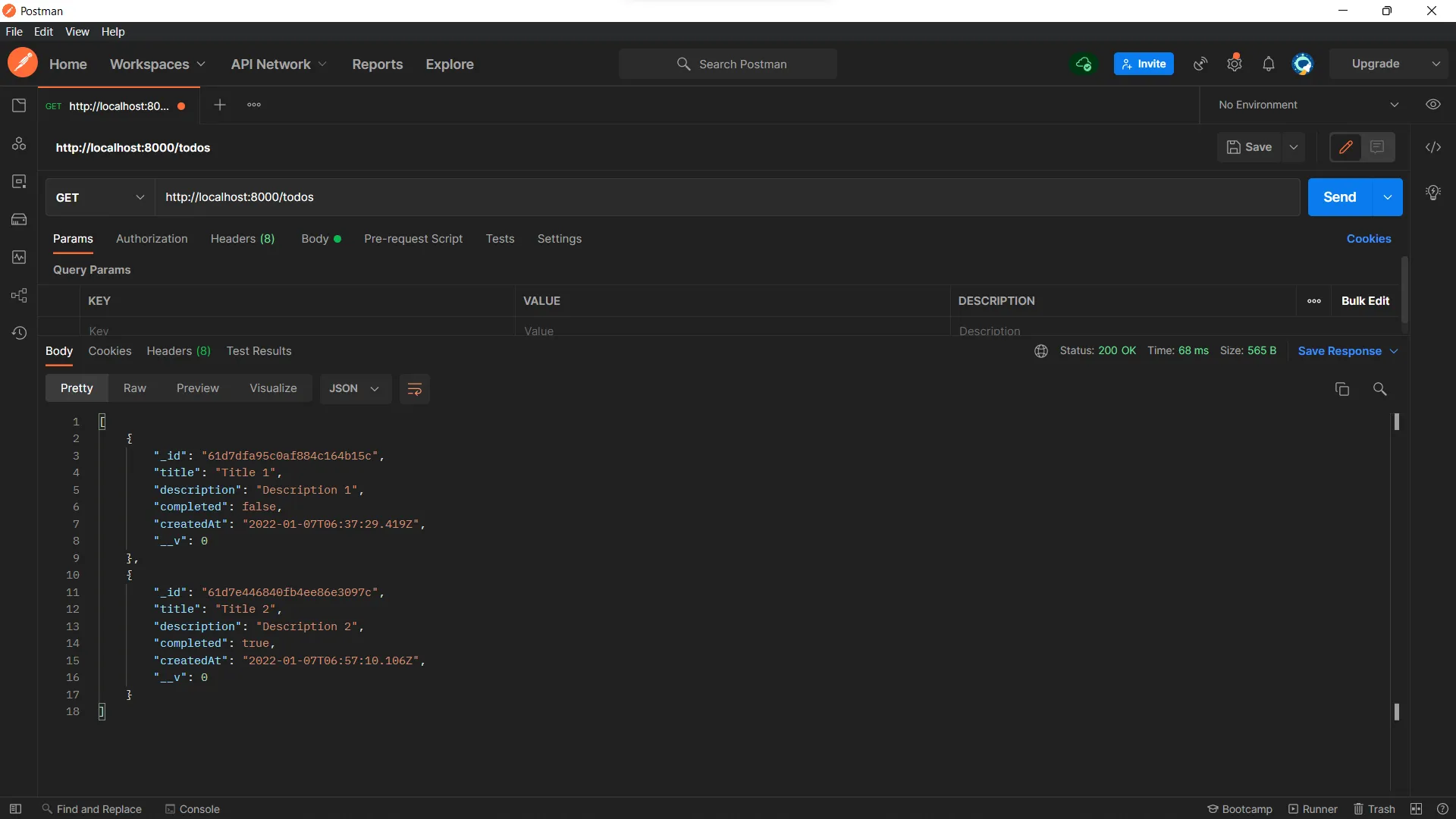Screen dimensions: 1456x819
Task: Open the code snippet icon
Action: [1433, 147]
